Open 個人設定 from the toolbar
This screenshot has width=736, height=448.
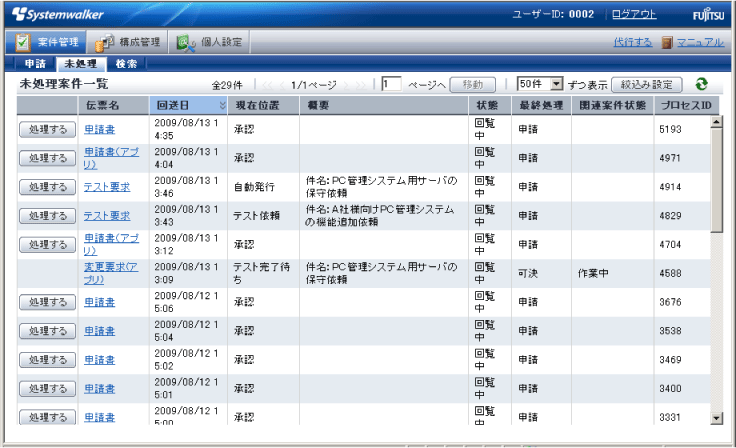(x=208, y=42)
